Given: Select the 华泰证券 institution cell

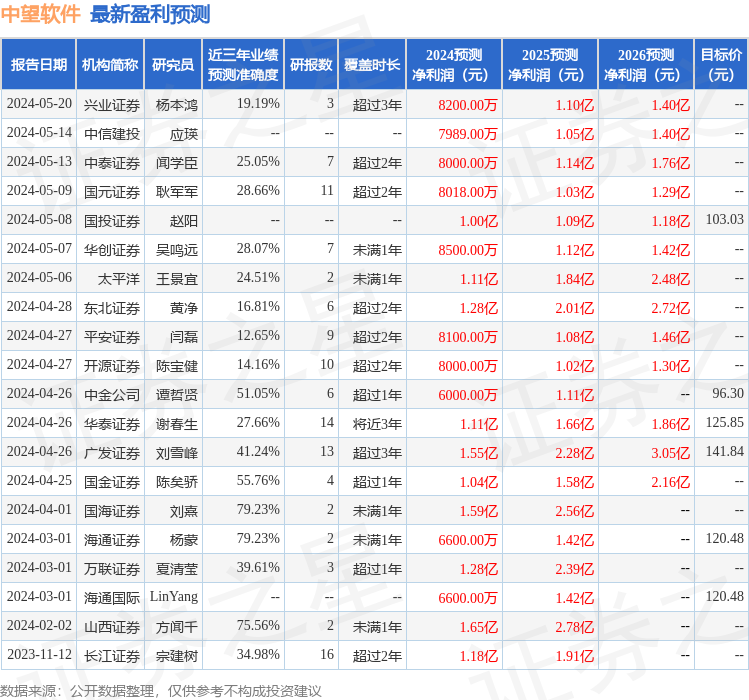Looking at the screenshot, I should coord(112,424).
